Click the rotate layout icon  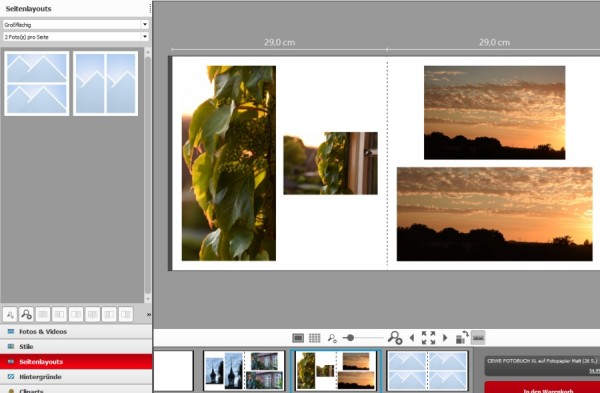[x=462, y=338]
